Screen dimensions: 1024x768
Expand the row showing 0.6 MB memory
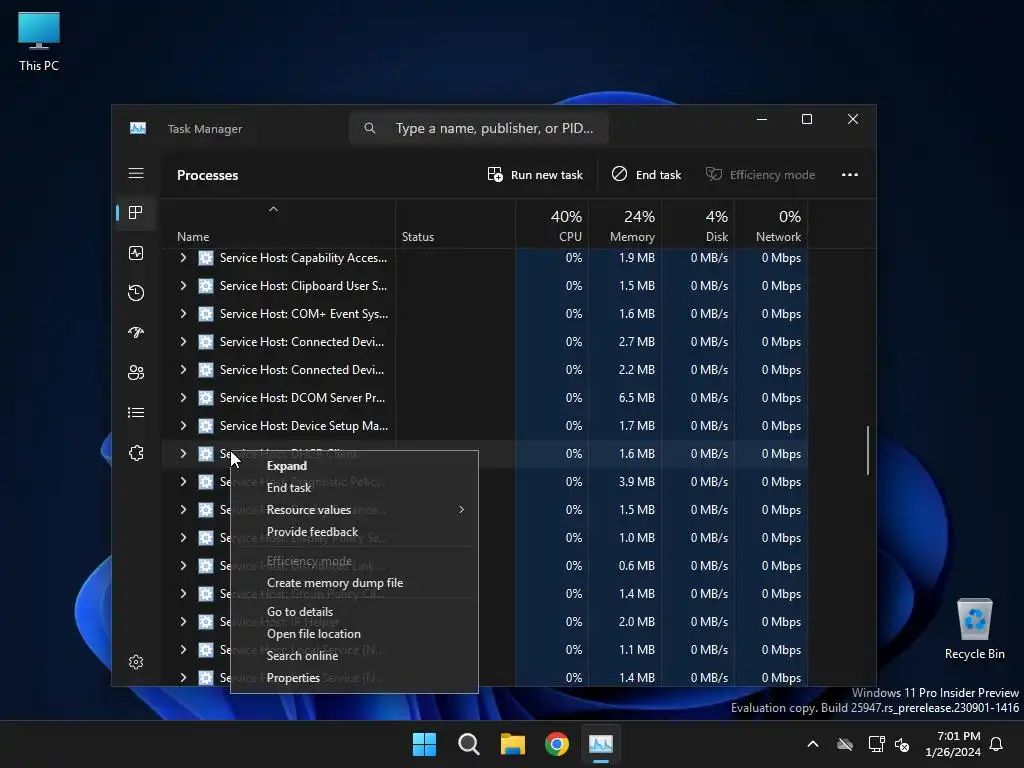pos(184,566)
